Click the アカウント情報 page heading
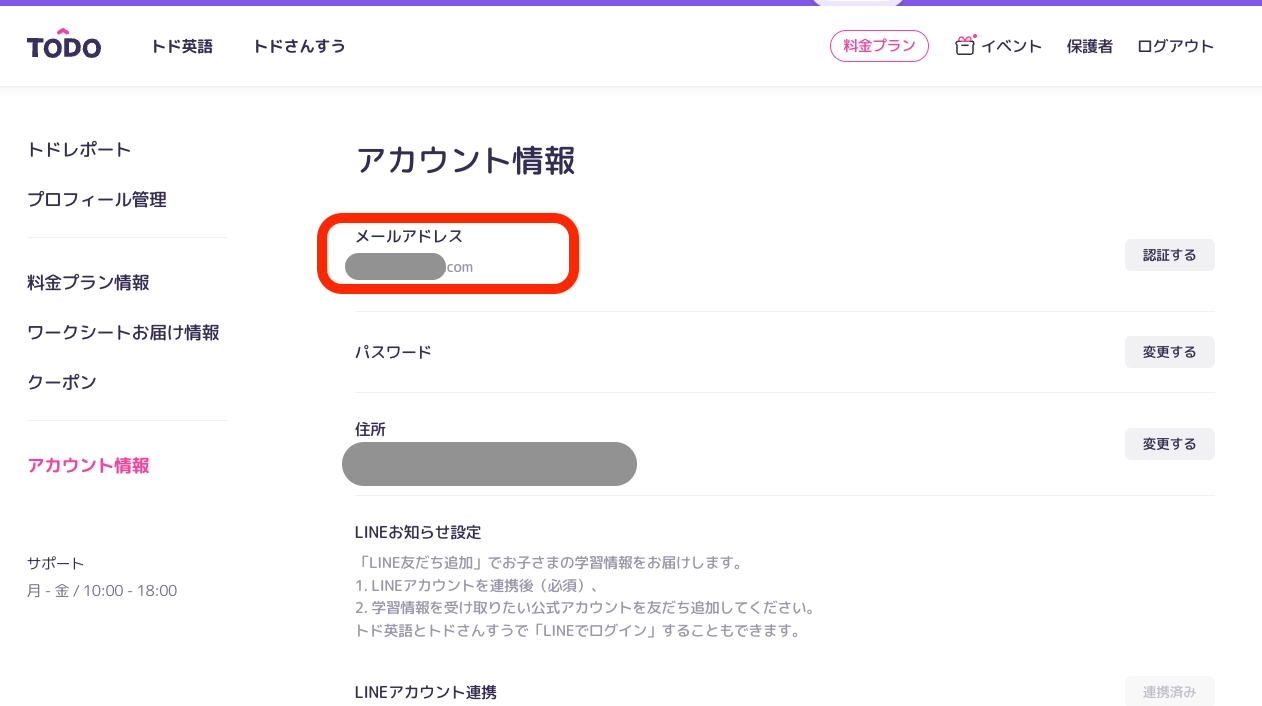1262x706 pixels. 465,160
